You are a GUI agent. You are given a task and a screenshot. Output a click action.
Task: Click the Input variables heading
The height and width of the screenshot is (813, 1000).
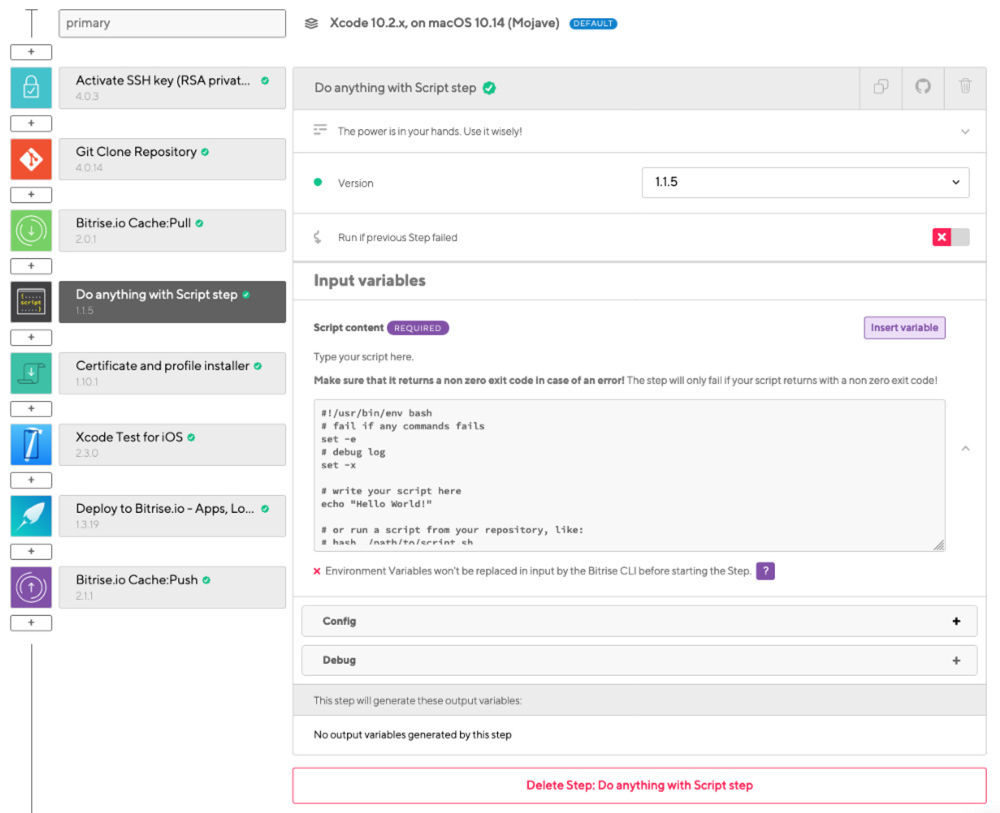click(369, 281)
